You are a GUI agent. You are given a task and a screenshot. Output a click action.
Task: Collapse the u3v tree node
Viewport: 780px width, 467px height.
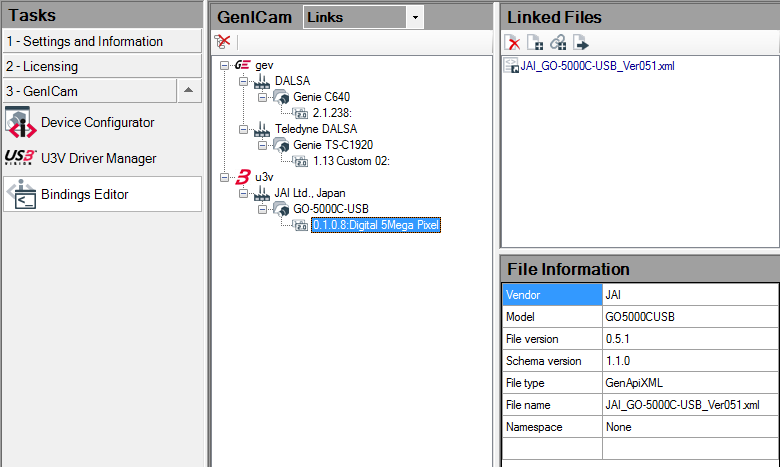coord(224,177)
